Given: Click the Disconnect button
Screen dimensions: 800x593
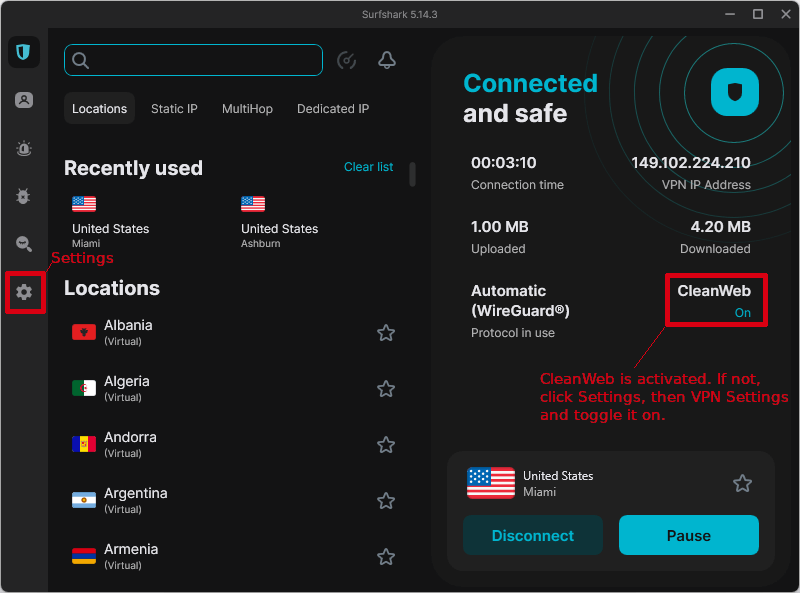Looking at the screenshot, I should coord(533,535).
